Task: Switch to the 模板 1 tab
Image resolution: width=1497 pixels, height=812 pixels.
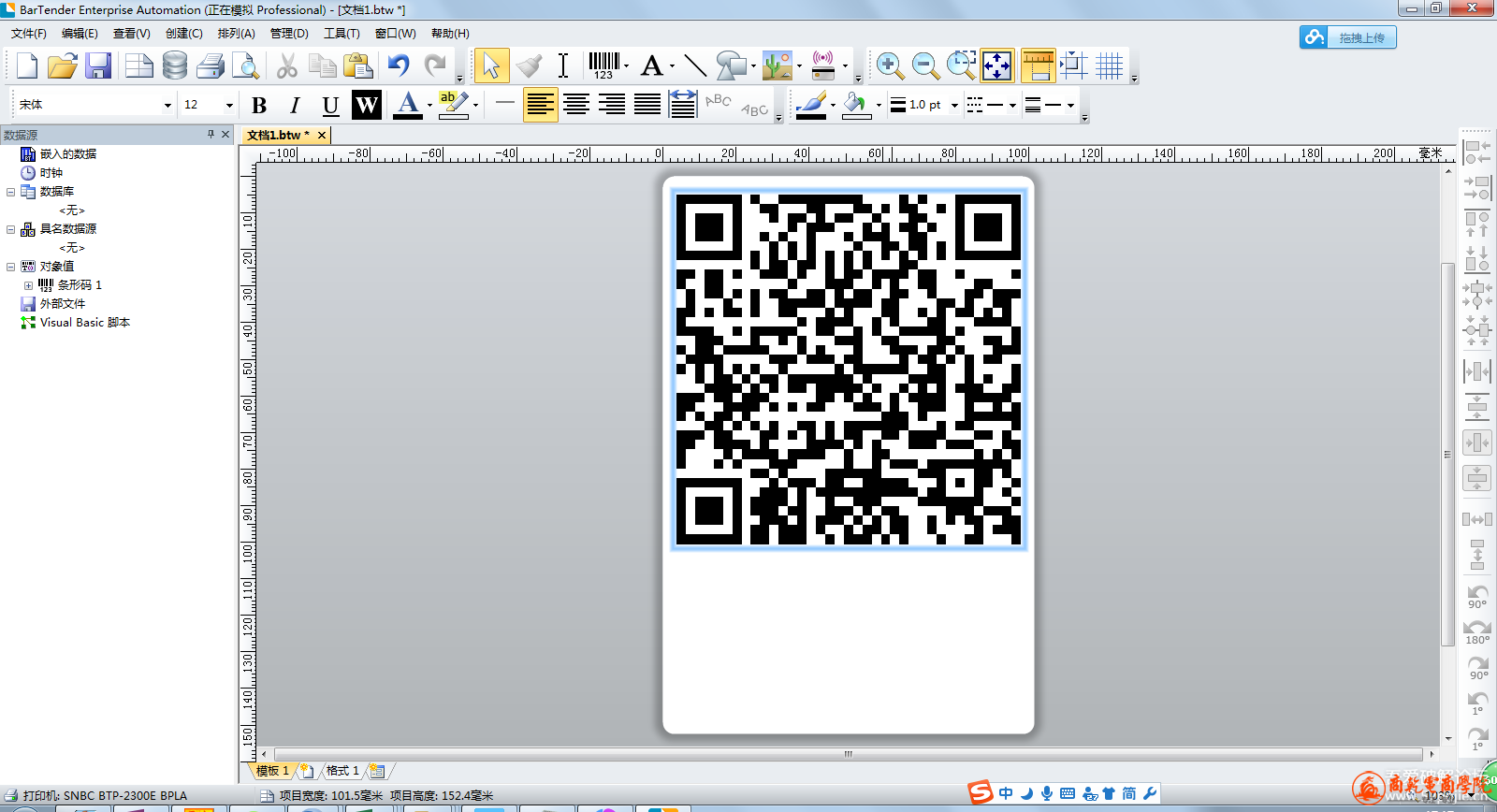Action: click(x=273, y=771)
